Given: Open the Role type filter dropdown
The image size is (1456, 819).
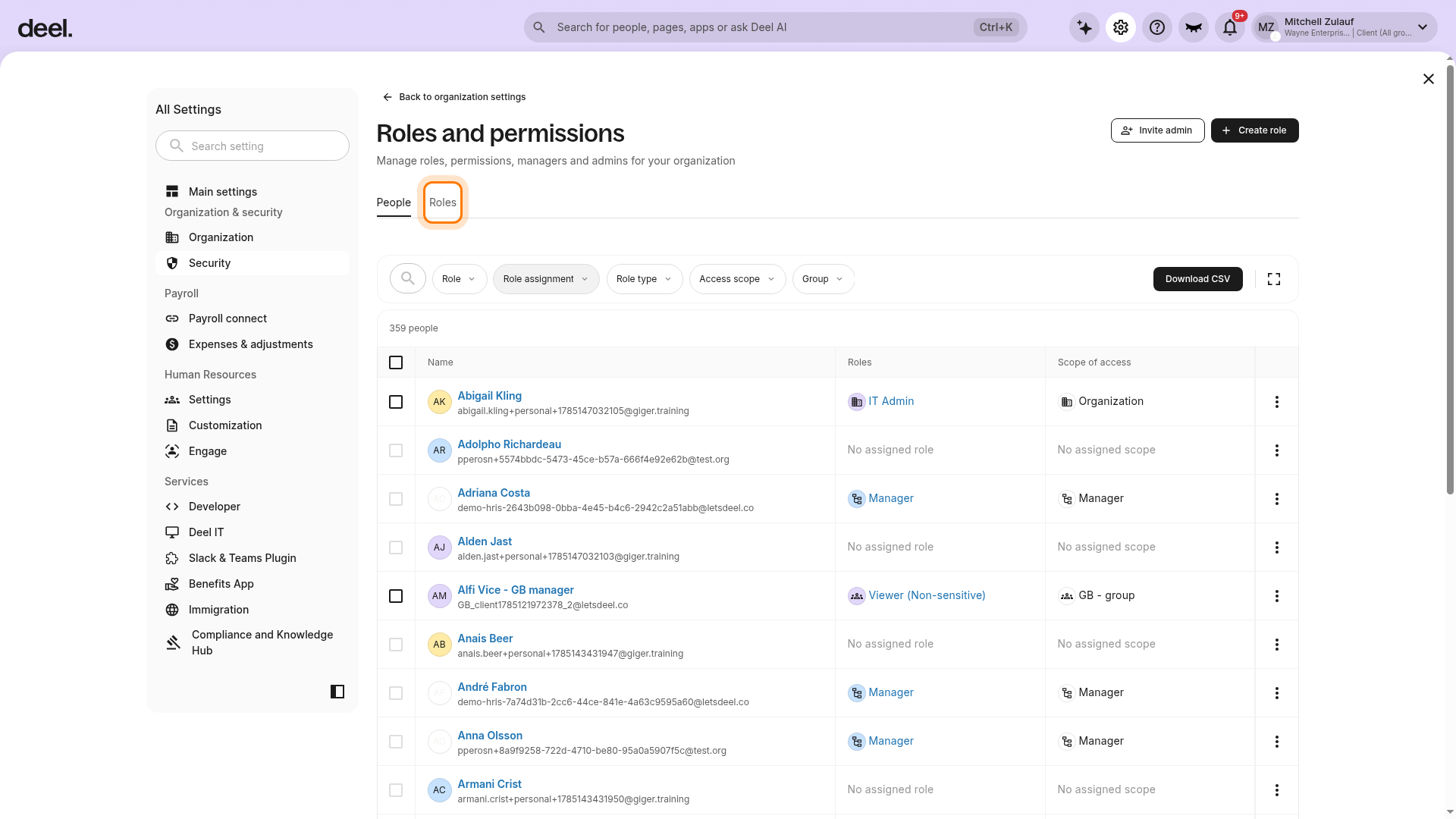Looking at the screenshot, I should pyautogui.click(x=645, y=279).
